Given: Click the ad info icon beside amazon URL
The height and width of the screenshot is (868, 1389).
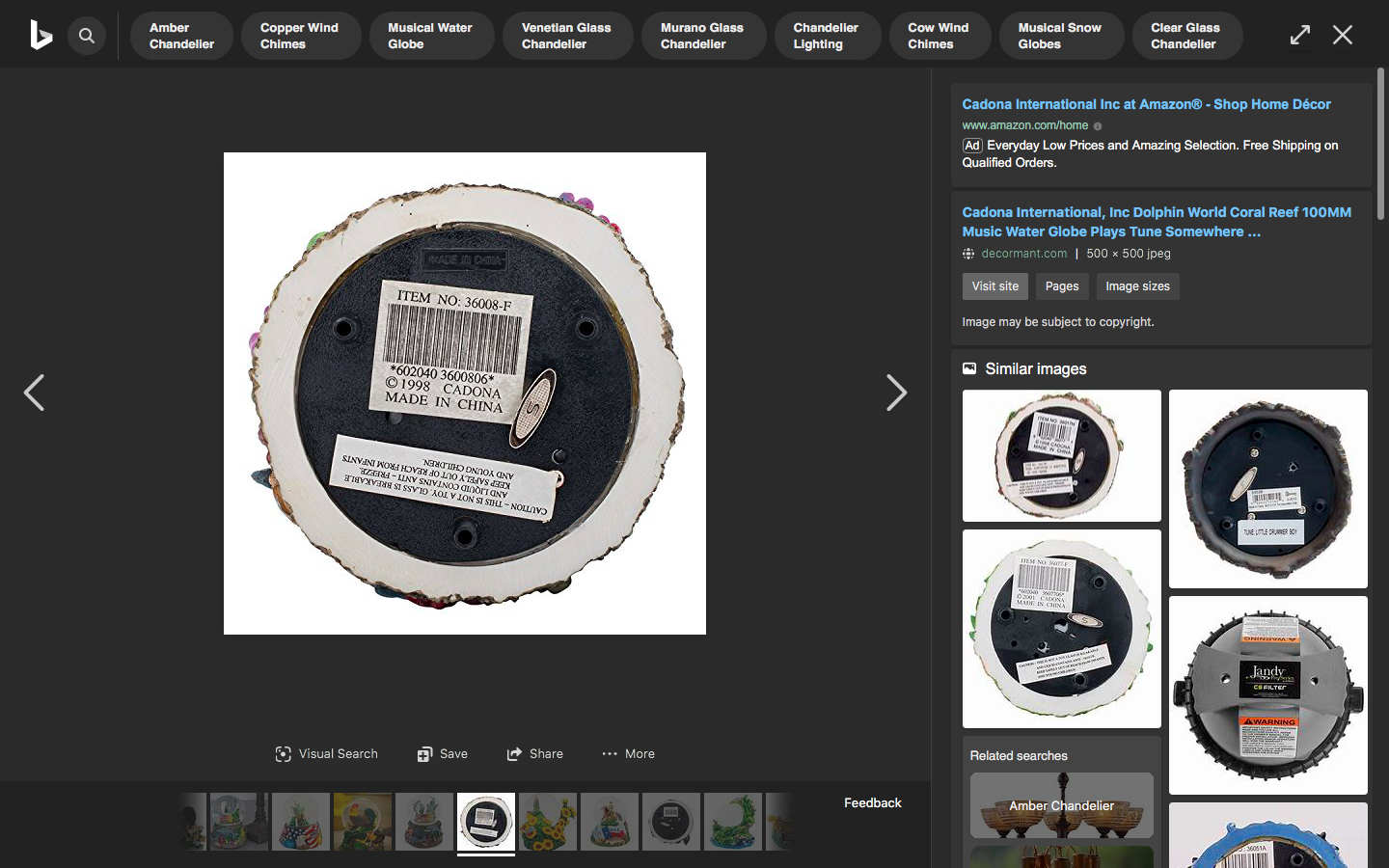Looking at the screenshot, I should pos(1098,125).
